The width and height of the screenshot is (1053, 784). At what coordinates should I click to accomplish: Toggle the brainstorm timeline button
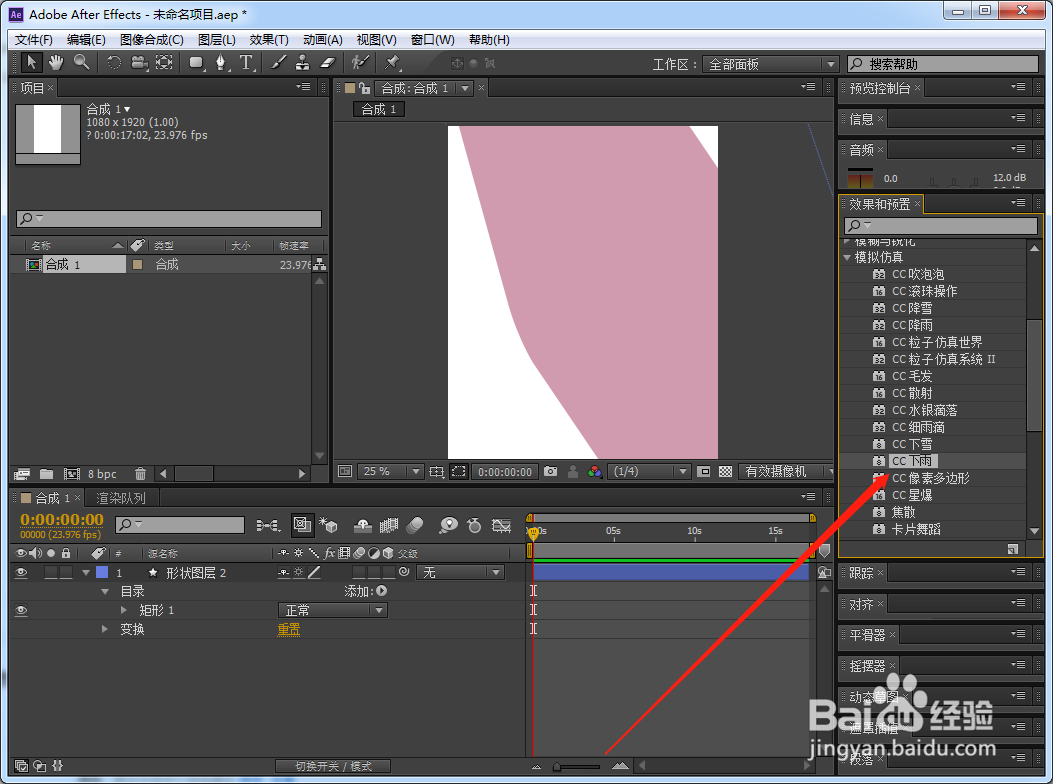448,525
